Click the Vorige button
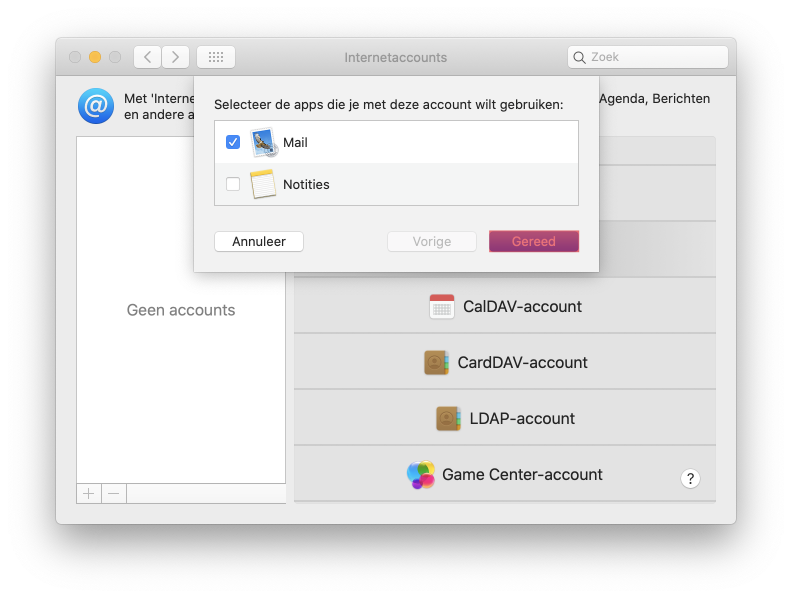The image size is (792, 598). 432,242
